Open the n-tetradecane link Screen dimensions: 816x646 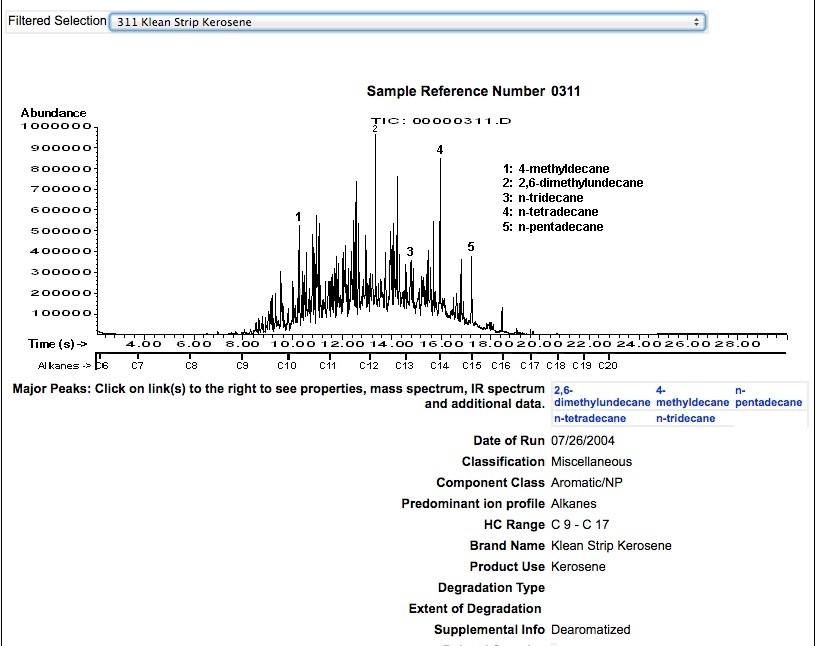coord(590,418)
